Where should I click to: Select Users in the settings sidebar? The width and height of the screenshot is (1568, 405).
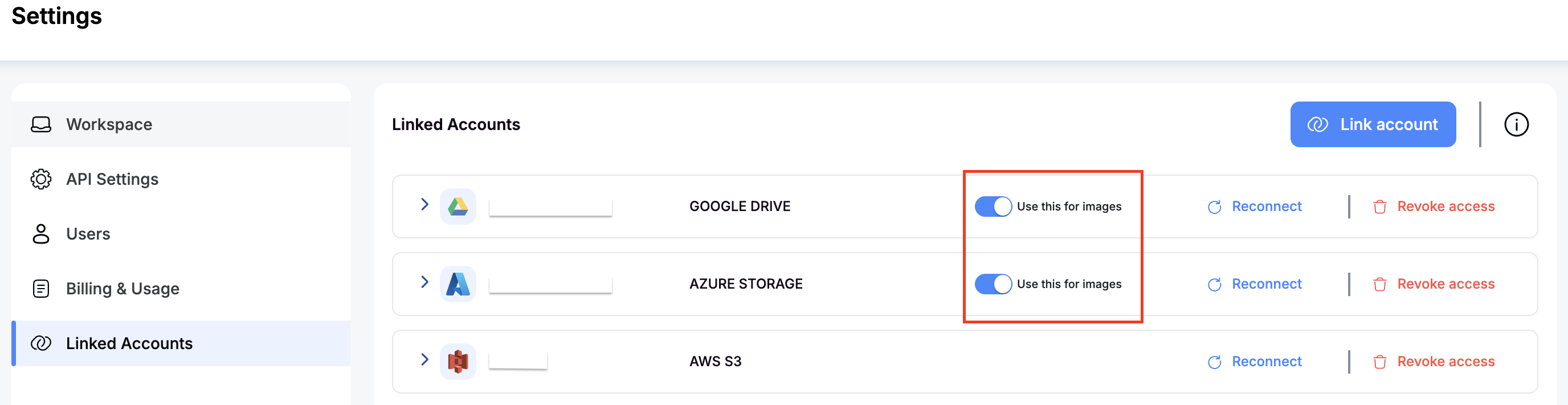click(x=88, y=234)
